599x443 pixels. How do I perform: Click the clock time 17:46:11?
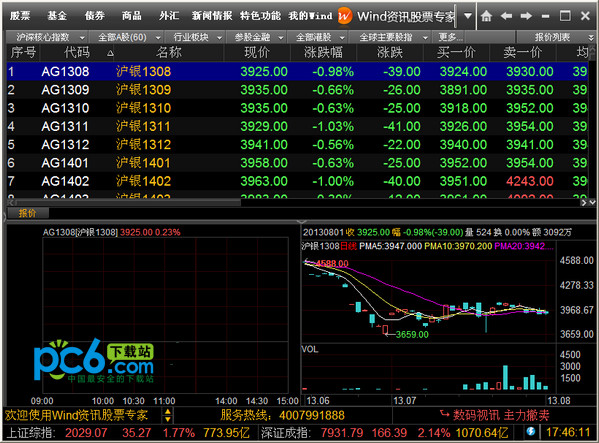(x=568, y=433)
